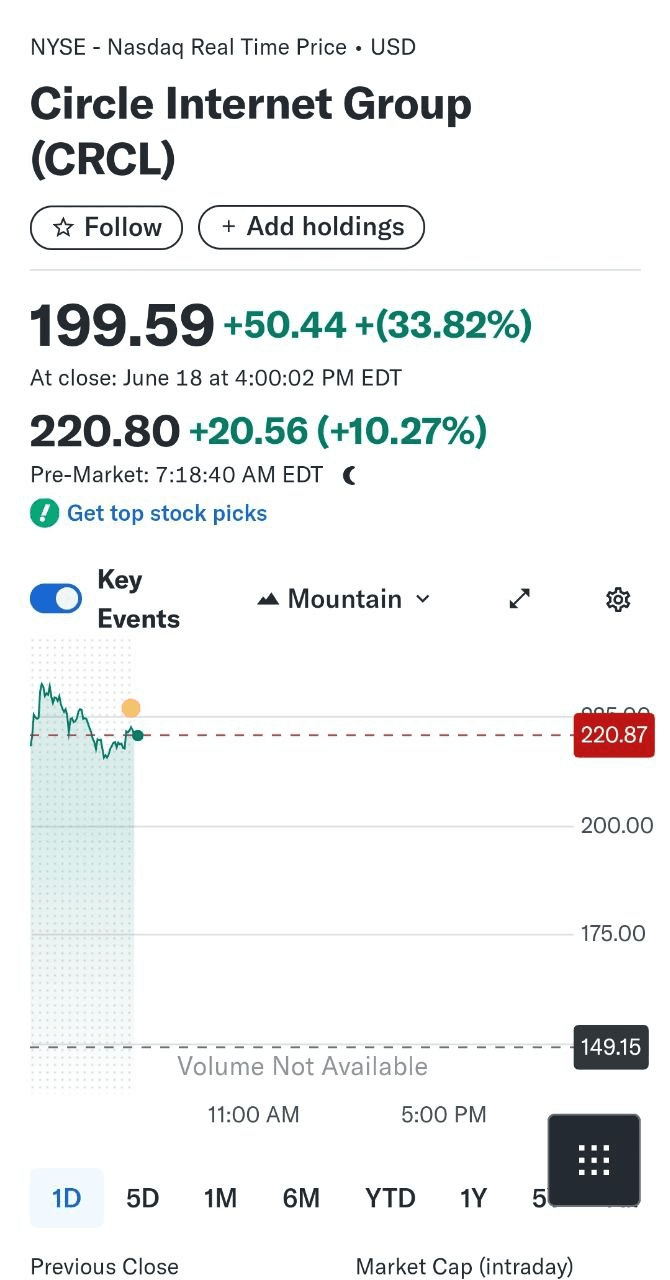Select the 1M chart range
Screen dimensions: 670x1280
220,1198
